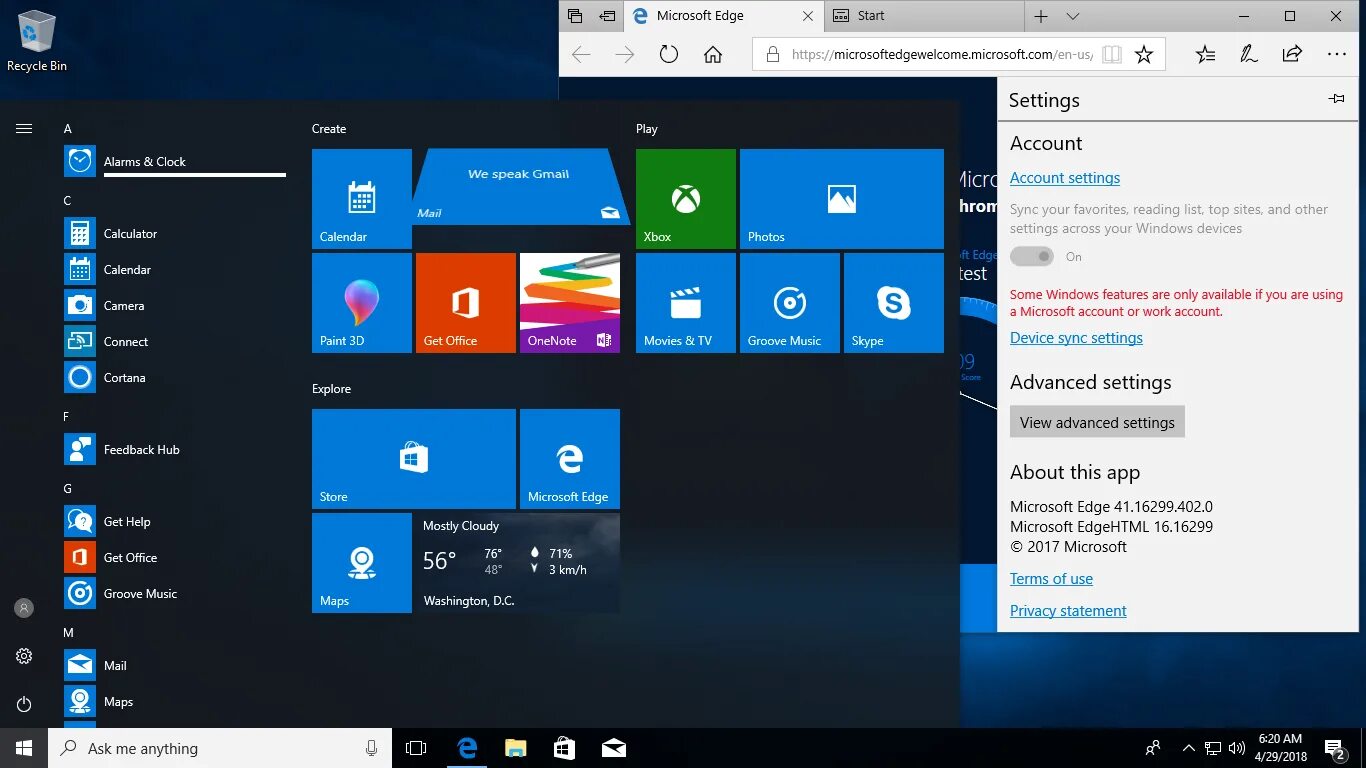
Task: Open the Account settings link
Action: click(1065, 178)
